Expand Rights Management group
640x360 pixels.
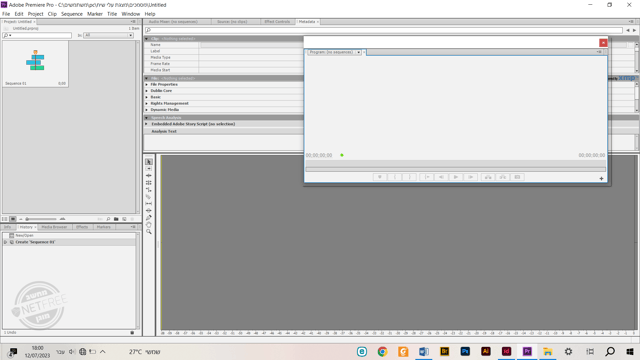[147, 103]
